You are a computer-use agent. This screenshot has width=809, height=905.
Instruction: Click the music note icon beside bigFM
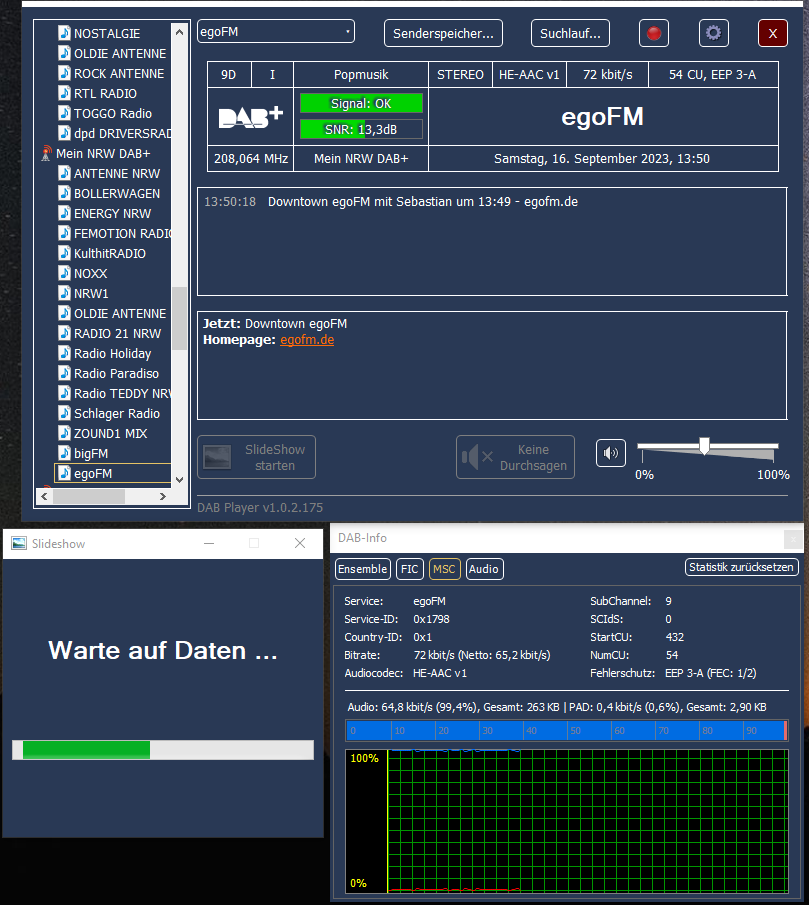[64, 453]
